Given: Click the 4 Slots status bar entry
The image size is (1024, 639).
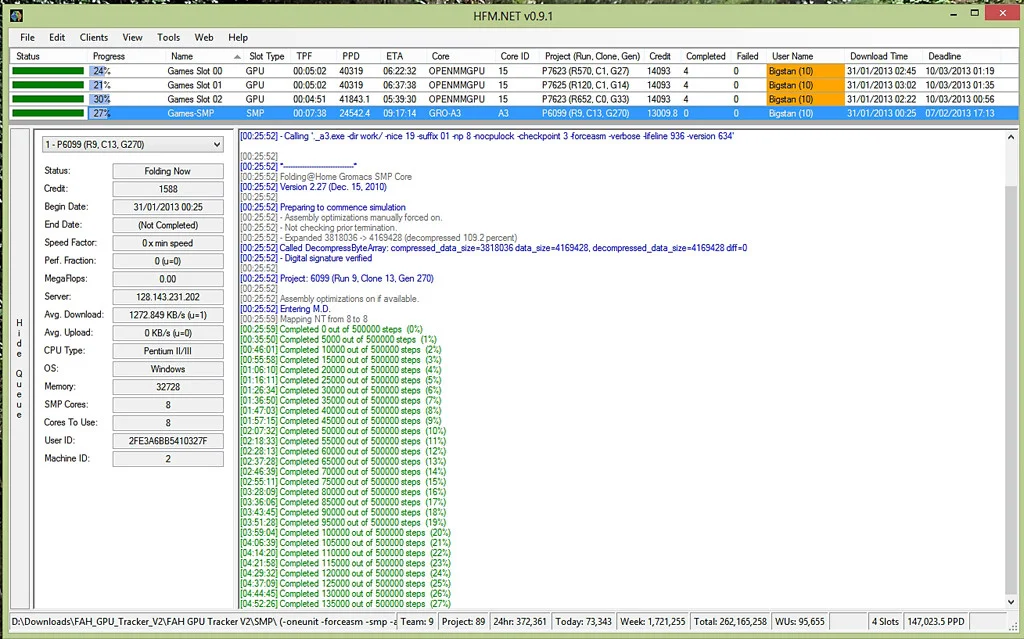Looking at the screenshot, I should [885, 621].
